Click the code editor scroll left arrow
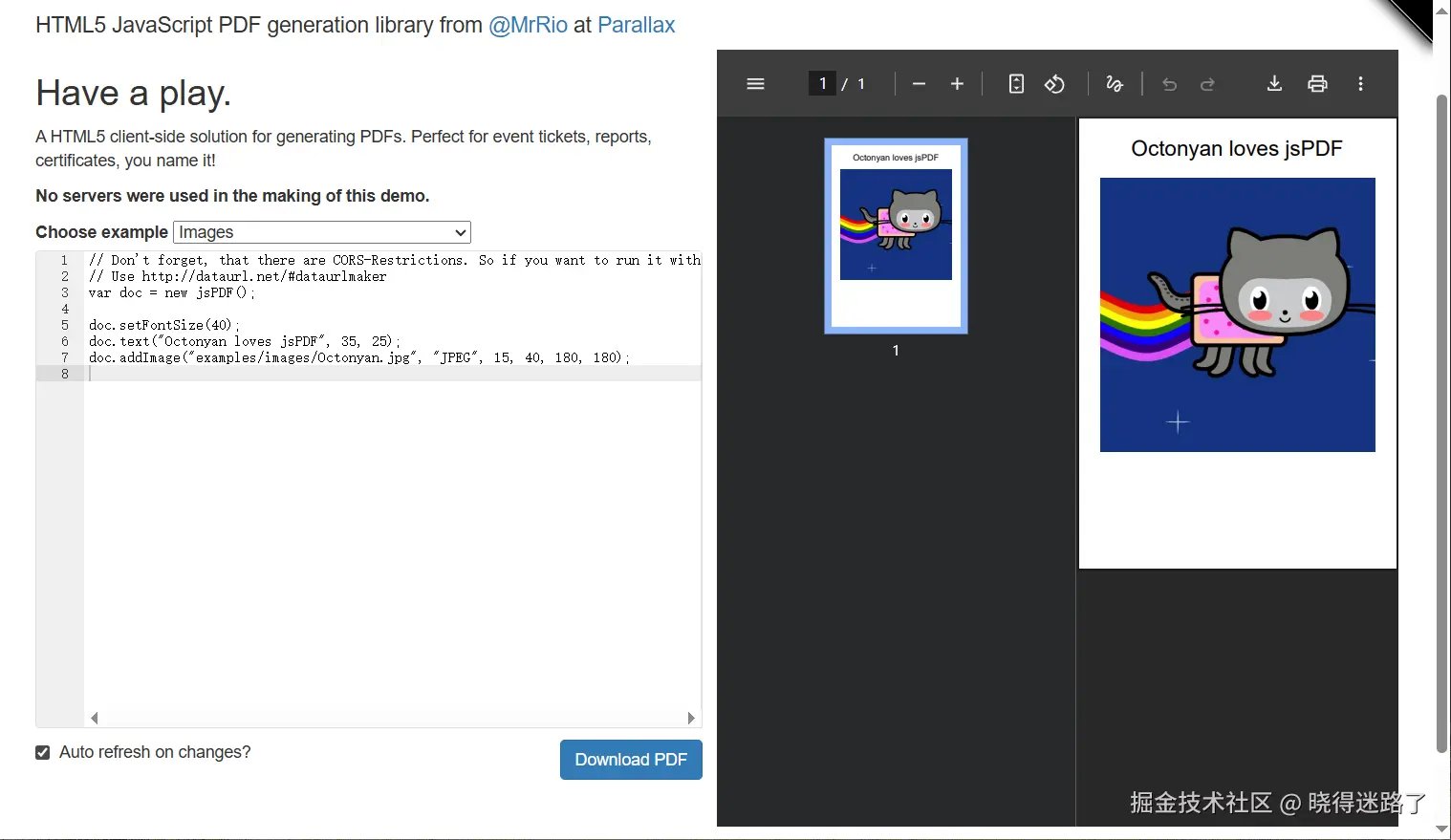 (x=95, y=718)
